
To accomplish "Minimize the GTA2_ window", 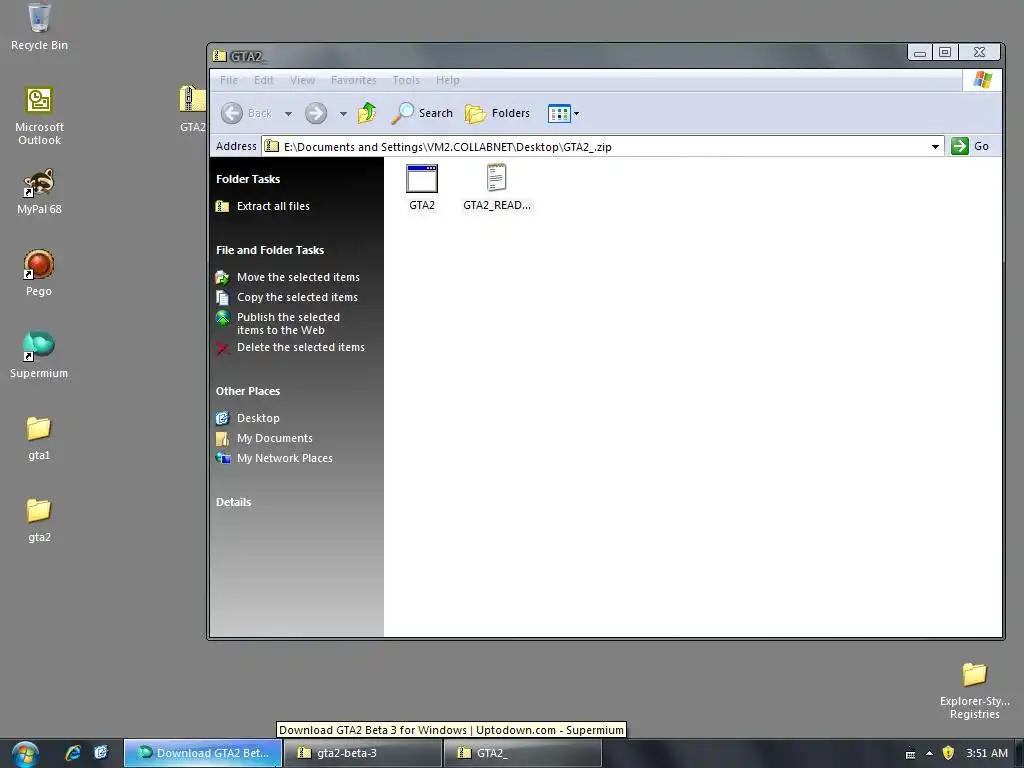I will pos(920,52).
